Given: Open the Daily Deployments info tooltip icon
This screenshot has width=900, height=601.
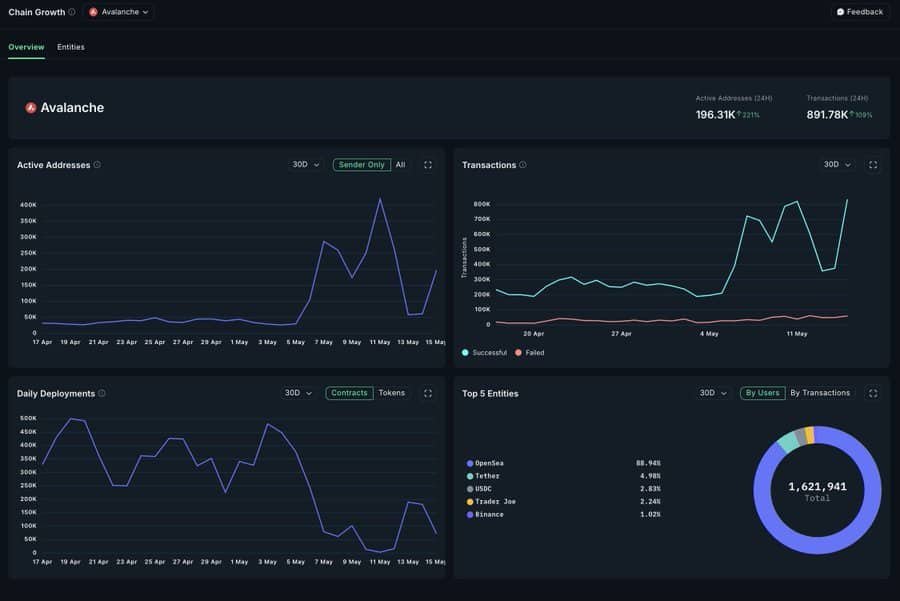Looking at the screenshot, I should point(102,393).
